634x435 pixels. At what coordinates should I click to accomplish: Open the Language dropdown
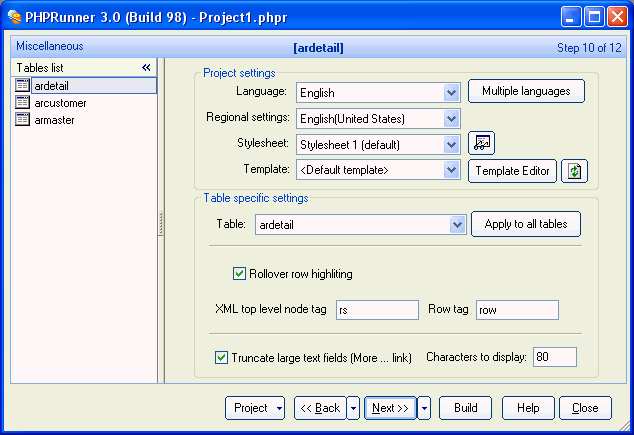coord(451,93)
